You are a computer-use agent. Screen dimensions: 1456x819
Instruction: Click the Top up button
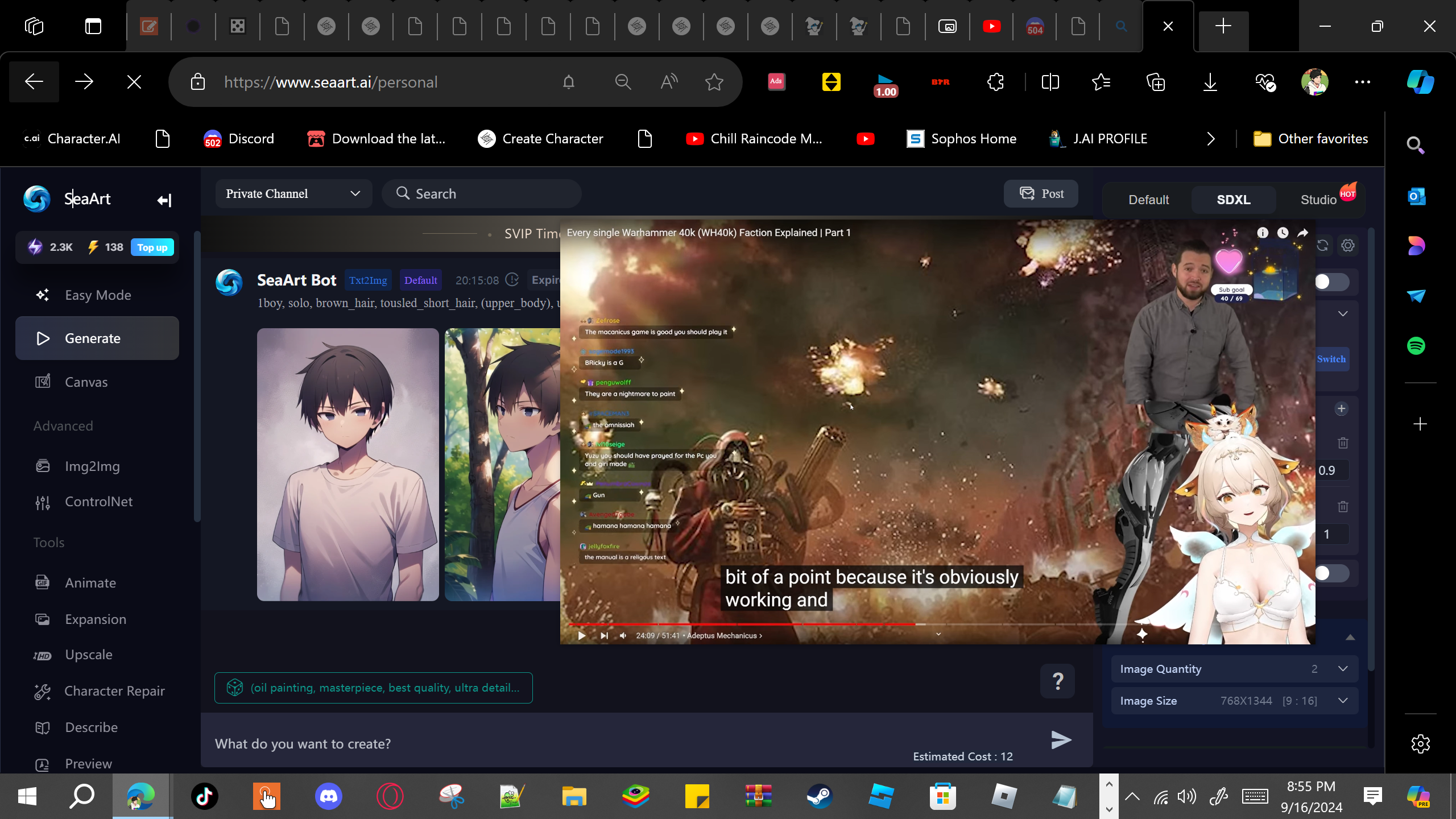[152, 247]
